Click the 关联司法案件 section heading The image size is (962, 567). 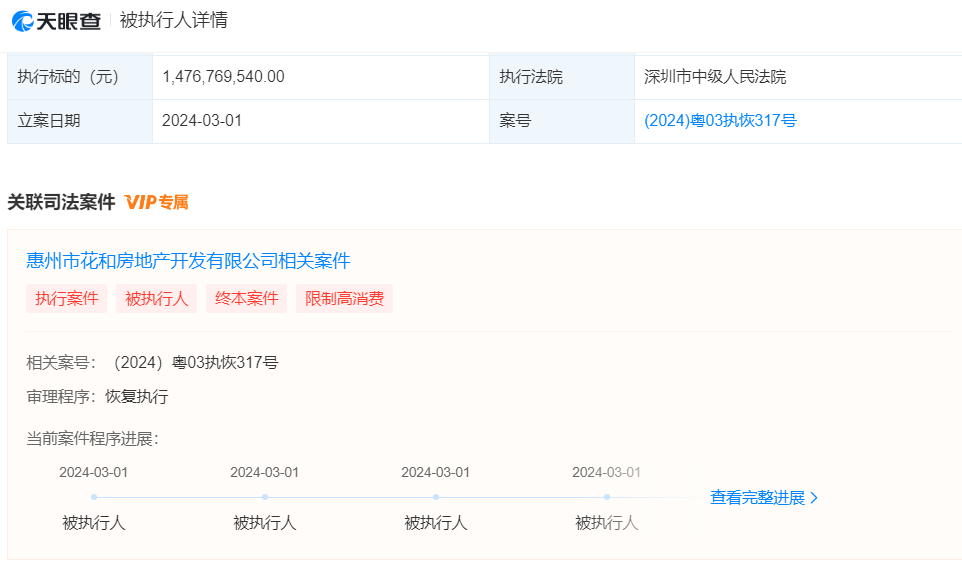point(62,202)
